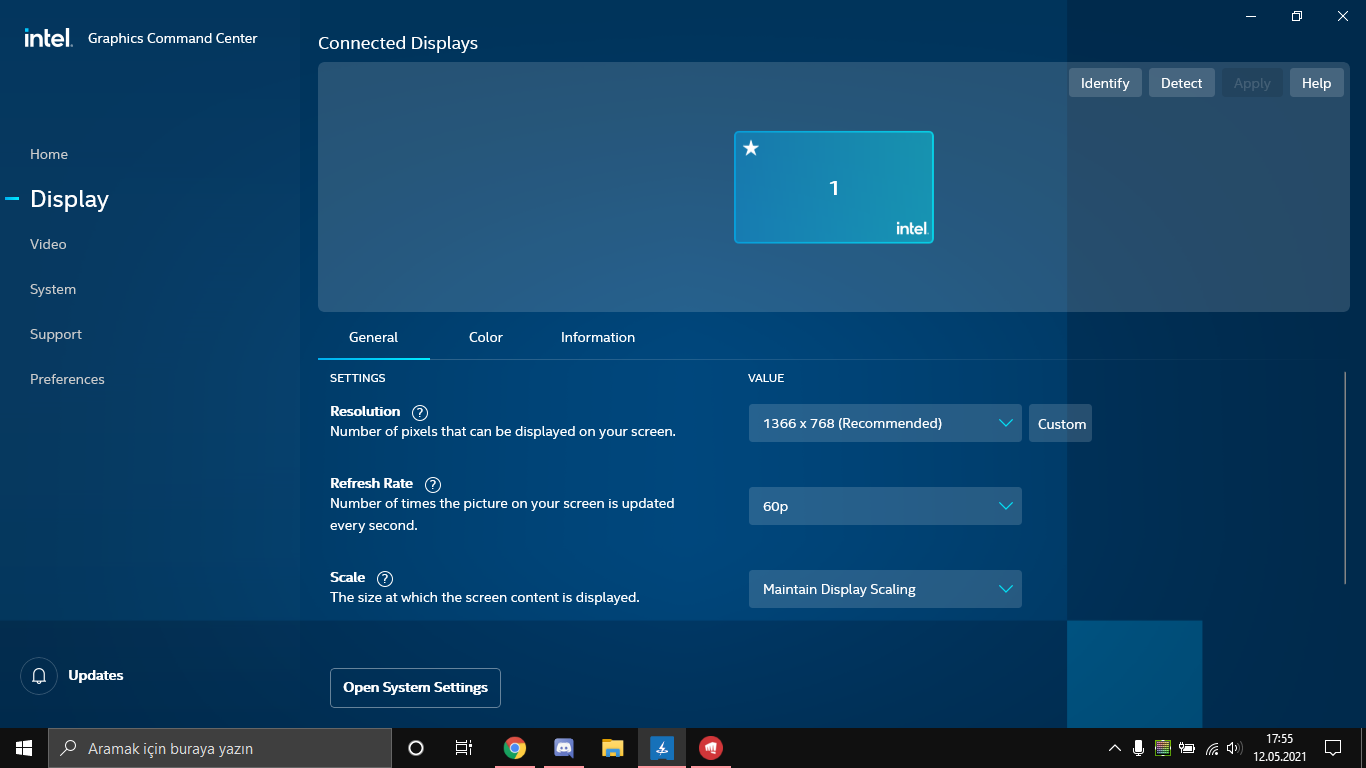Click the Intel Graphics Command Center taskbar icon
Image resolution: width=1366 pixels, height=768 pixels.
[662, 748]
